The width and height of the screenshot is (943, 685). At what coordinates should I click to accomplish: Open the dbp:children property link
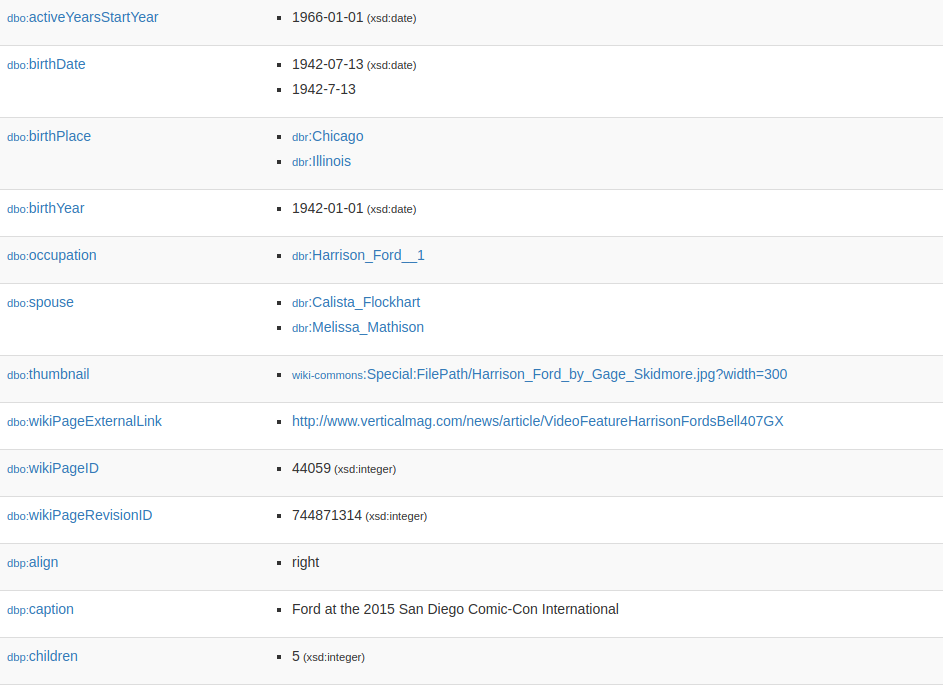tap(42, 656)
